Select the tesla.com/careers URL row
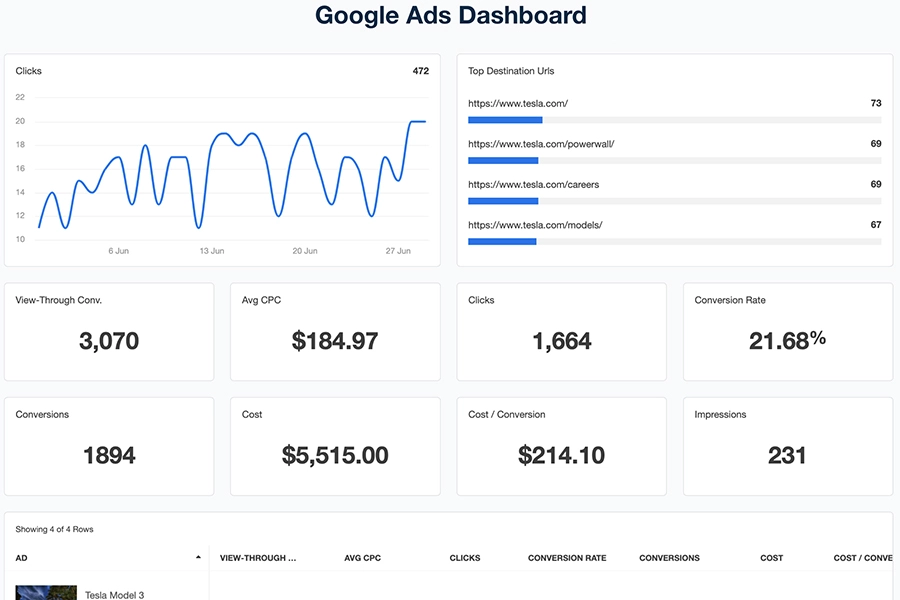 [x=534, y=185]
